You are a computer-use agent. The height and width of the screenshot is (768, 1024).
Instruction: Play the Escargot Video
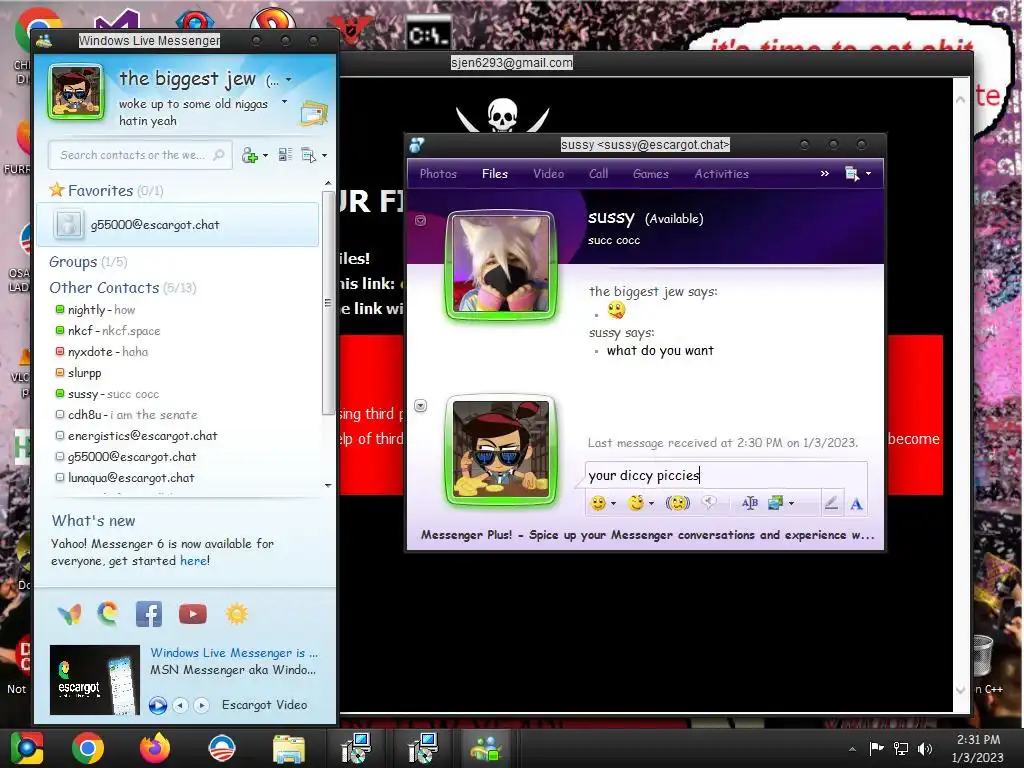pos(157,705)
